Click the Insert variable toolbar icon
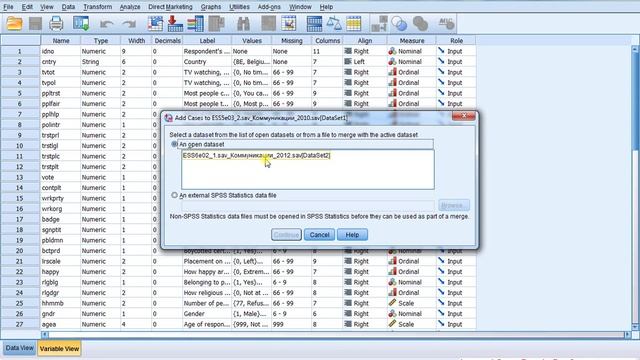This screenshot has height=360, width=640. click(x=289, y=24)
